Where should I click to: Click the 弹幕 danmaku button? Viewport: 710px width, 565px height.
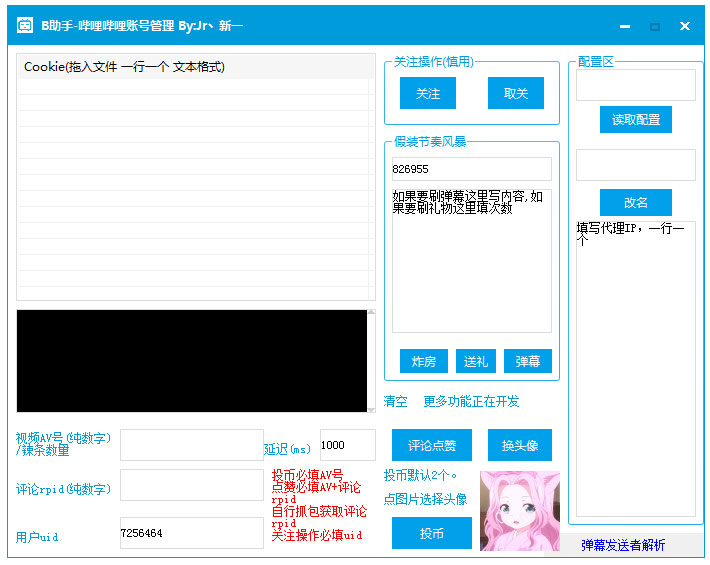tap(527, 361)
